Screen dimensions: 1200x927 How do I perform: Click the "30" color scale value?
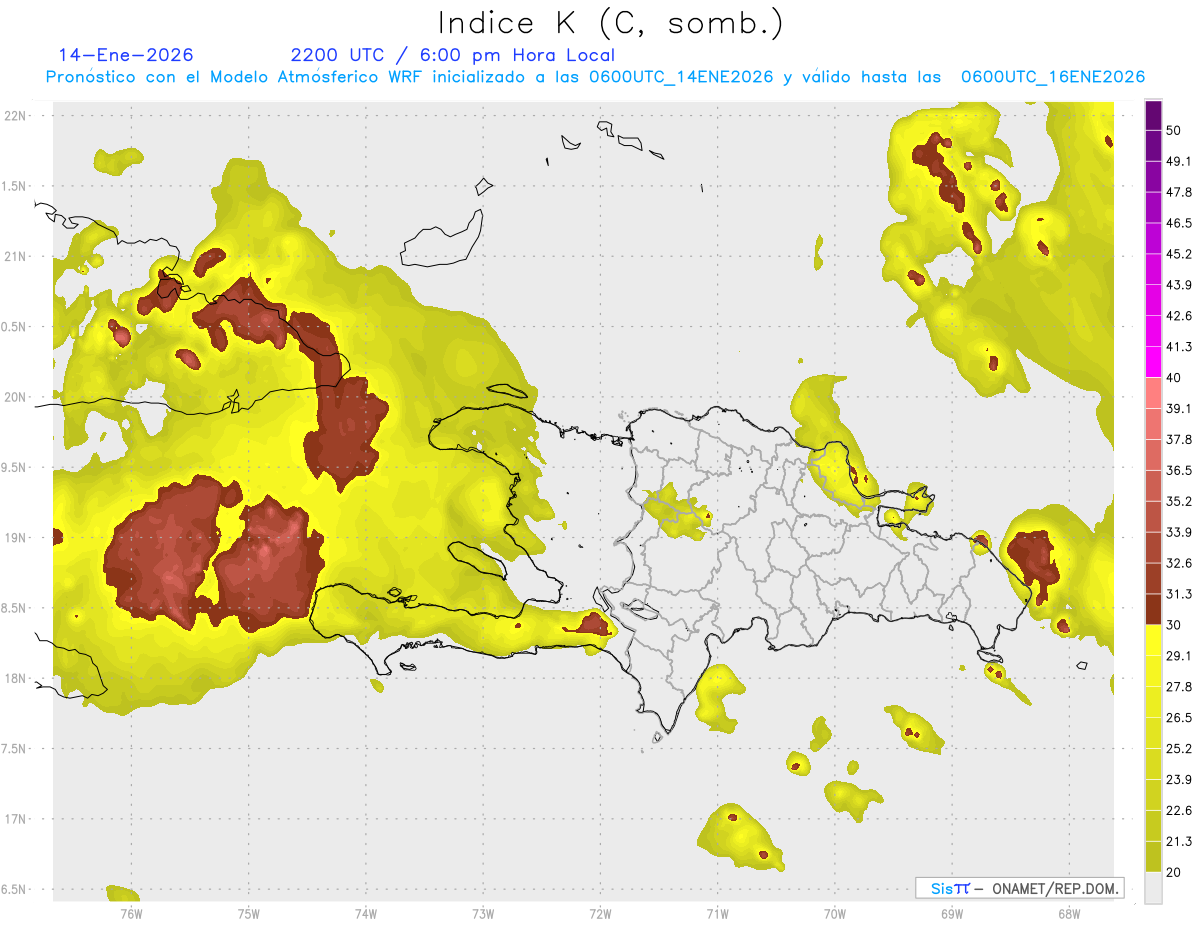(x=1176, y=625)
